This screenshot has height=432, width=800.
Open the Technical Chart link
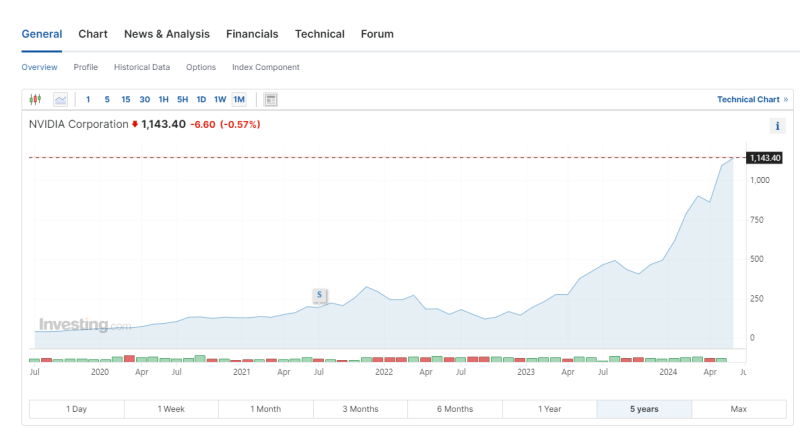coord(753,99)
